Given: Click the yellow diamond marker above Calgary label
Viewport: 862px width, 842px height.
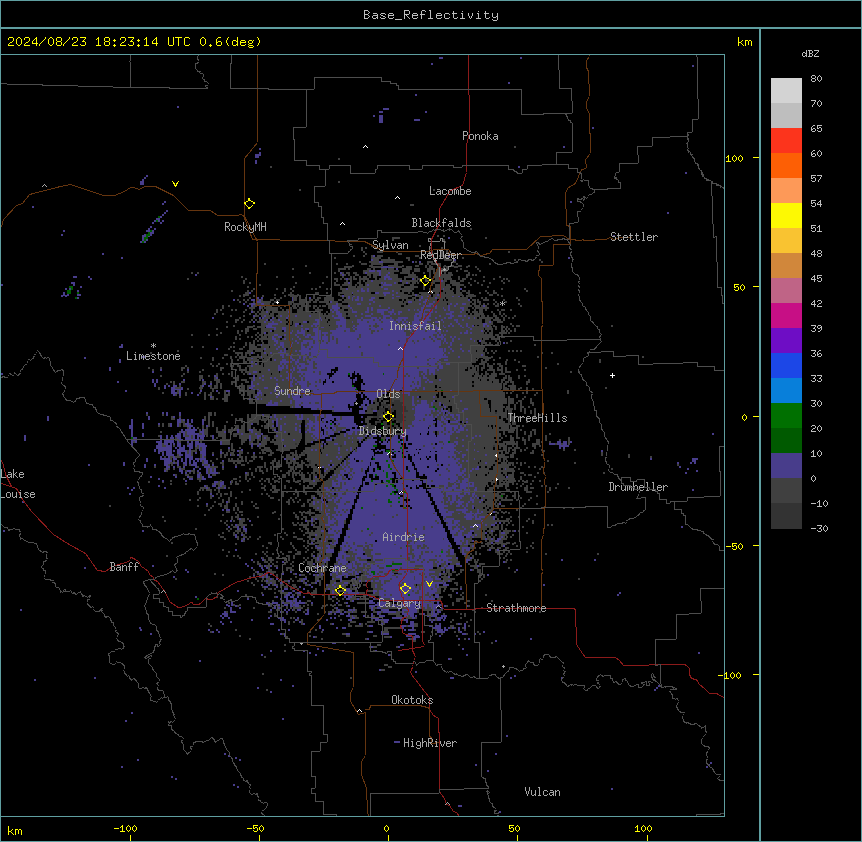Looking at the screenshot, I should coord(405,589).
